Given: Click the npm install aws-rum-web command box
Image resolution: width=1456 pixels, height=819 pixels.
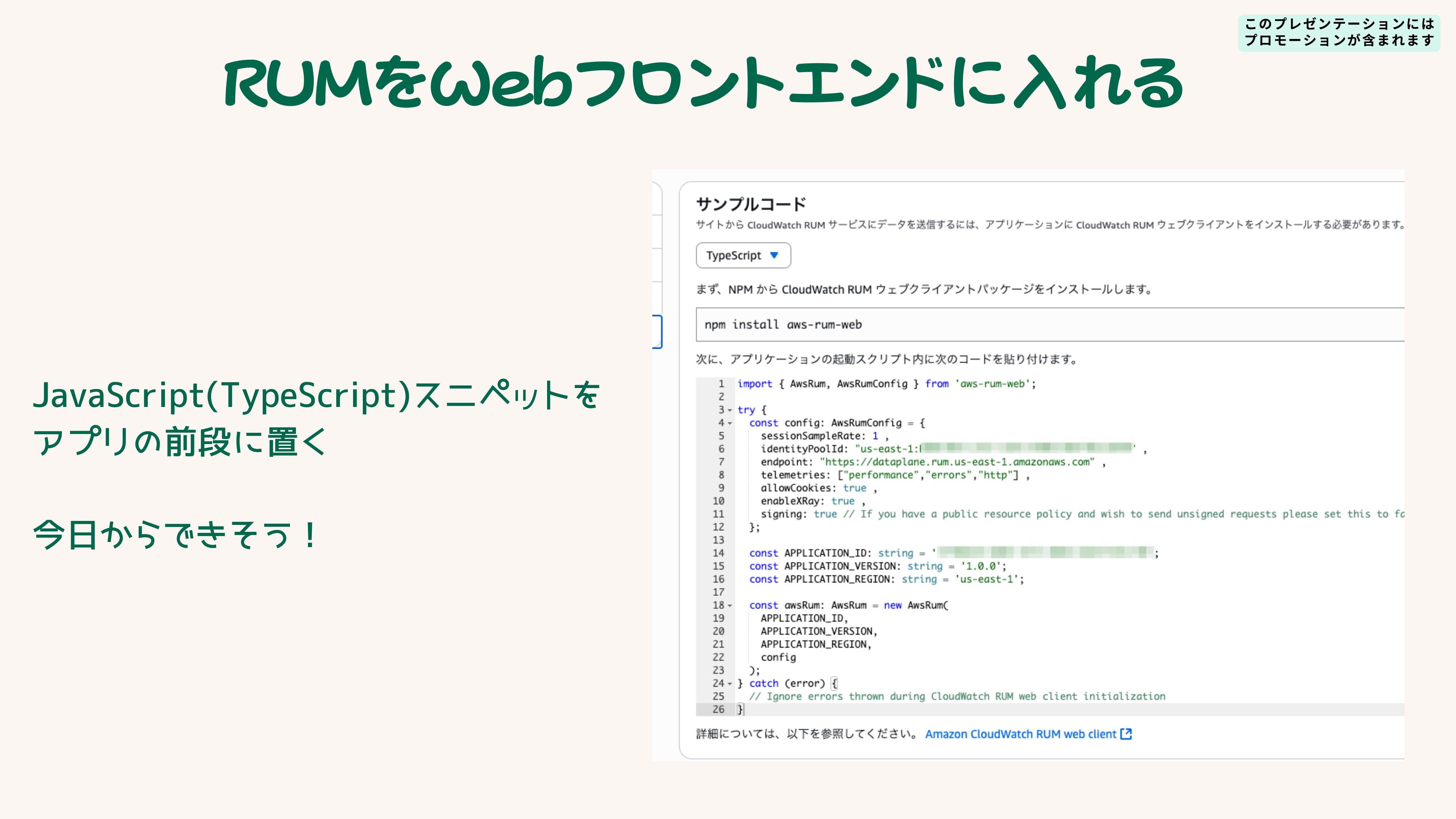Looking at the screenshot, I should pyautogui.click(x=1050, y=324).
